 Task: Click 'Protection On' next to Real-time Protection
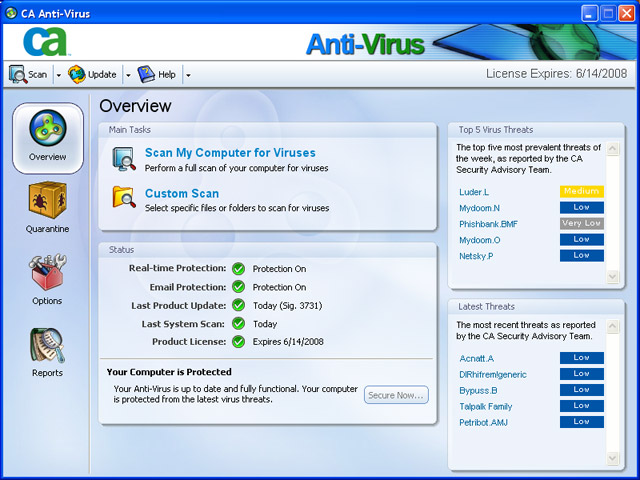[280, 269]
